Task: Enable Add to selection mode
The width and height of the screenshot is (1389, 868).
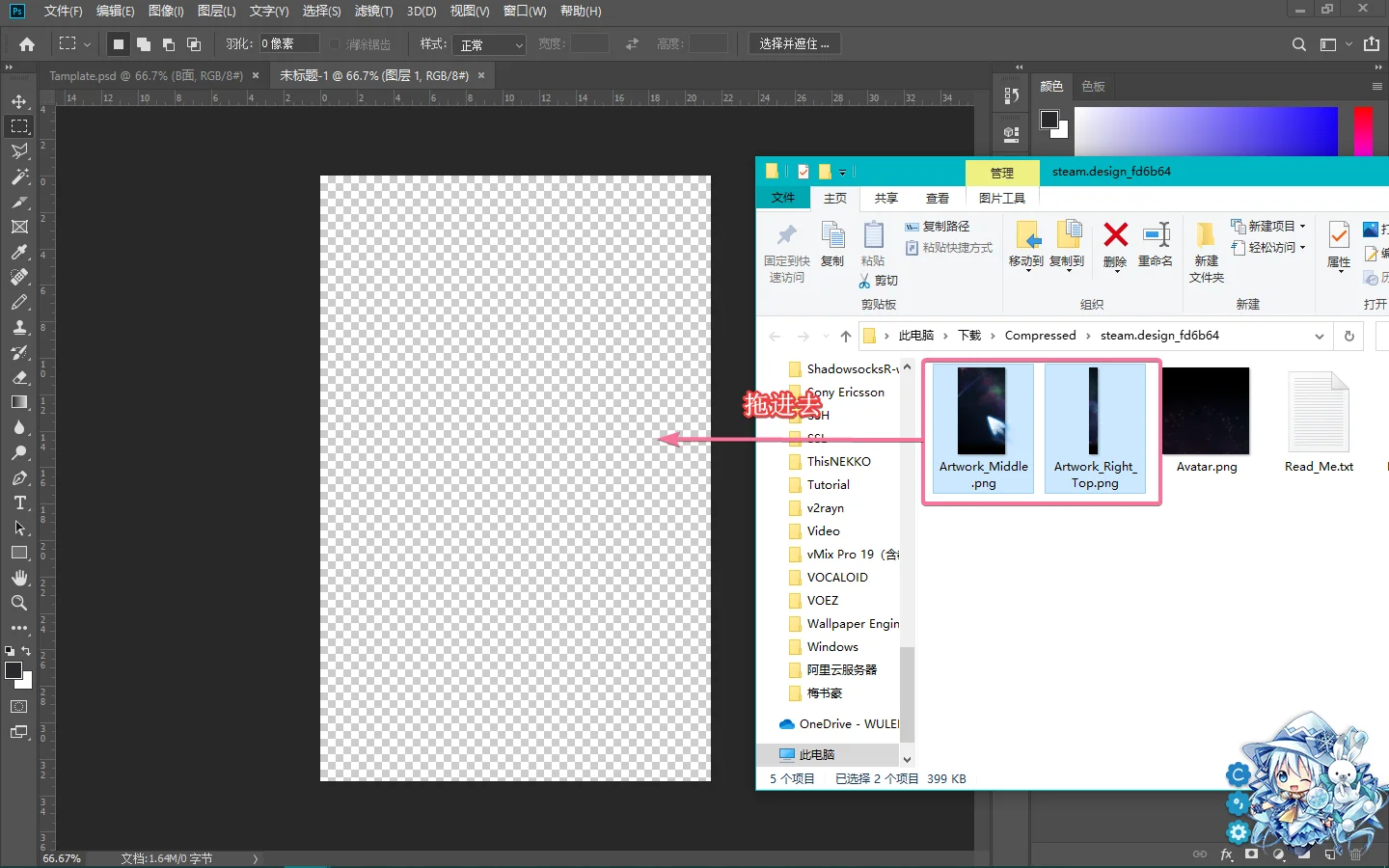Action: (x=144, y=44)
